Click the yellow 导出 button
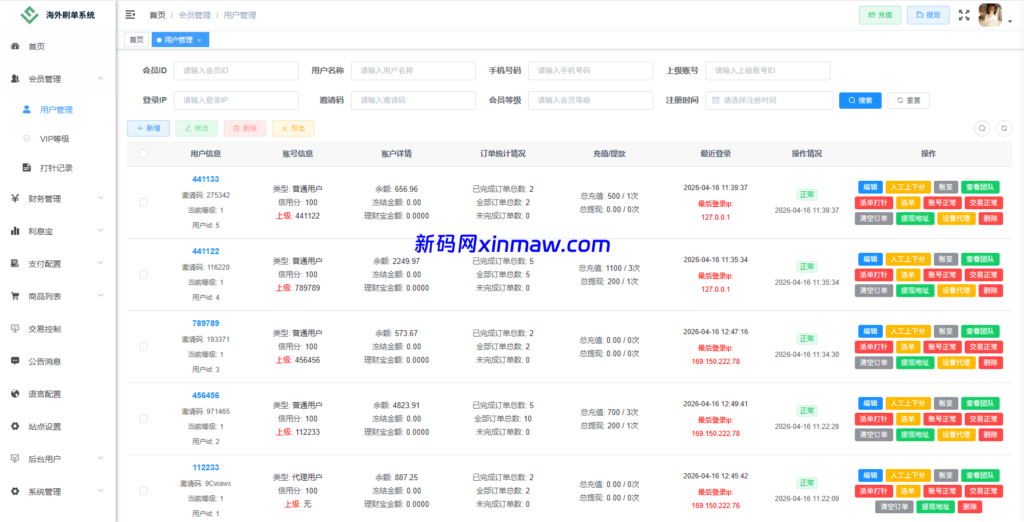The width and height of the screenshot is (1024, 522). [x=293, y=129]
